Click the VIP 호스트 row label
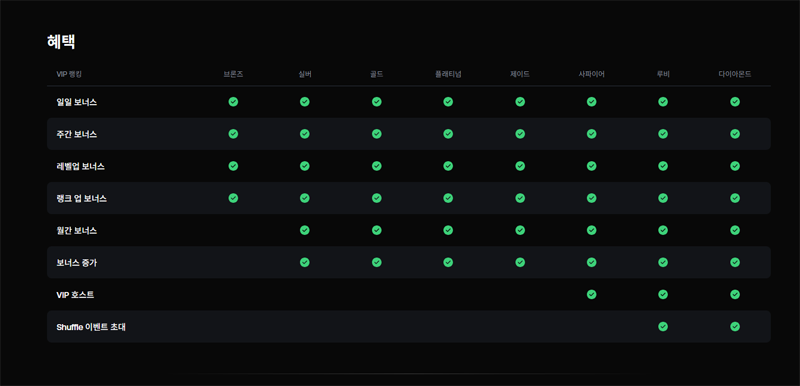The height and width of the screenshot is (386, 800). click(75, 295)
